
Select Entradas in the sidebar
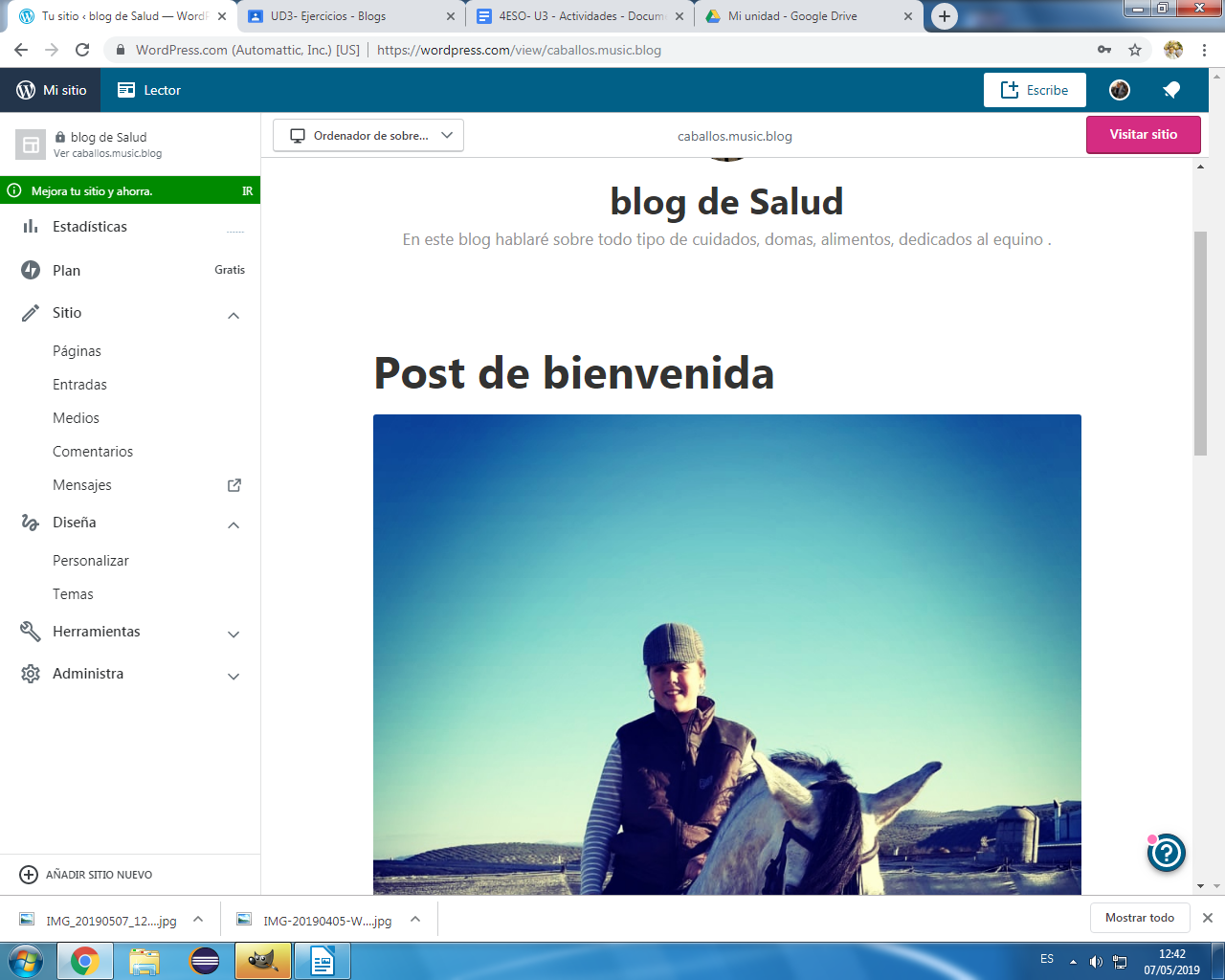(x=79, y=385)
